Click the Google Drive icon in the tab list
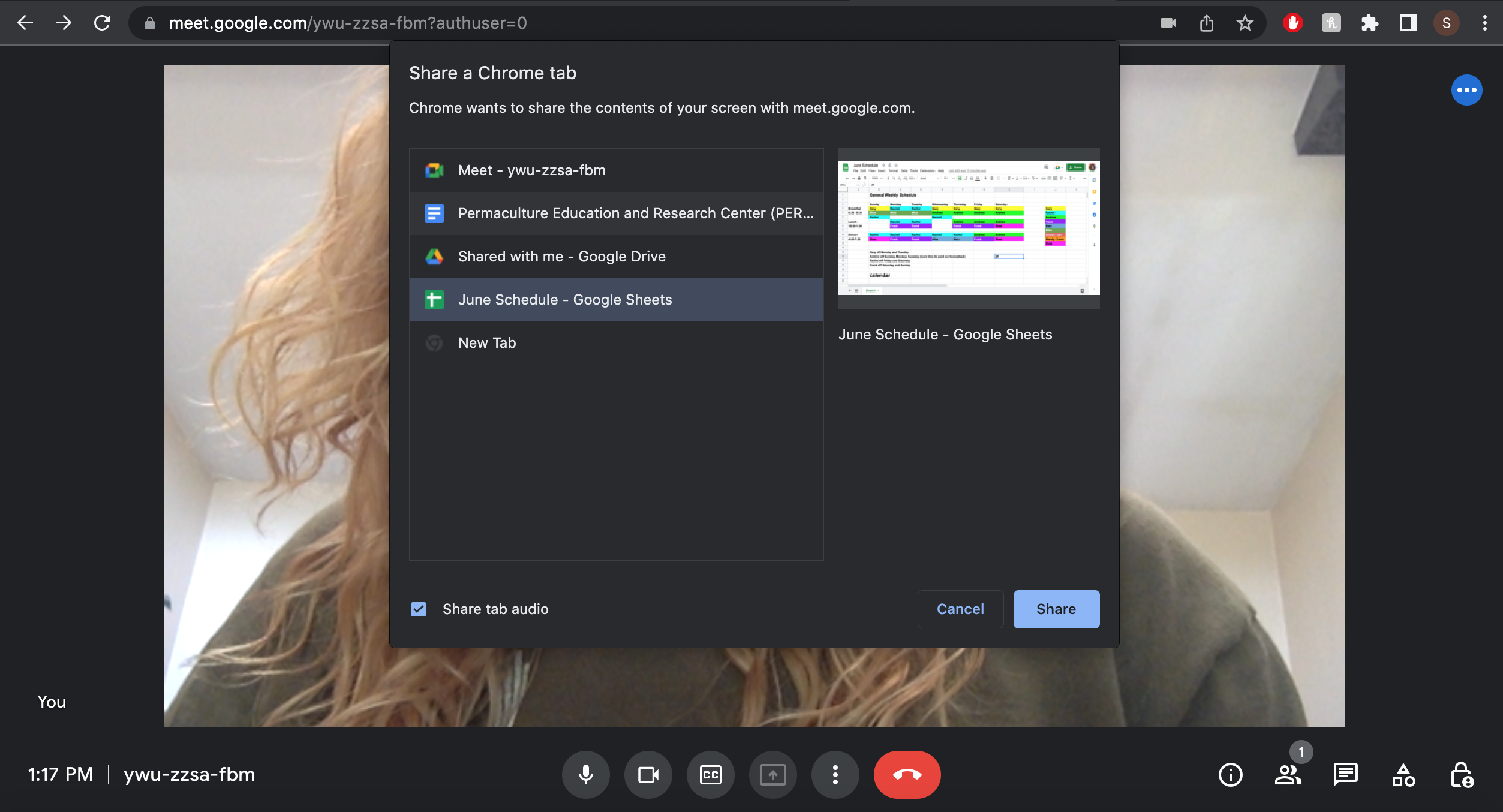Viewport: 1503px width, 812px height. (434, 257)
